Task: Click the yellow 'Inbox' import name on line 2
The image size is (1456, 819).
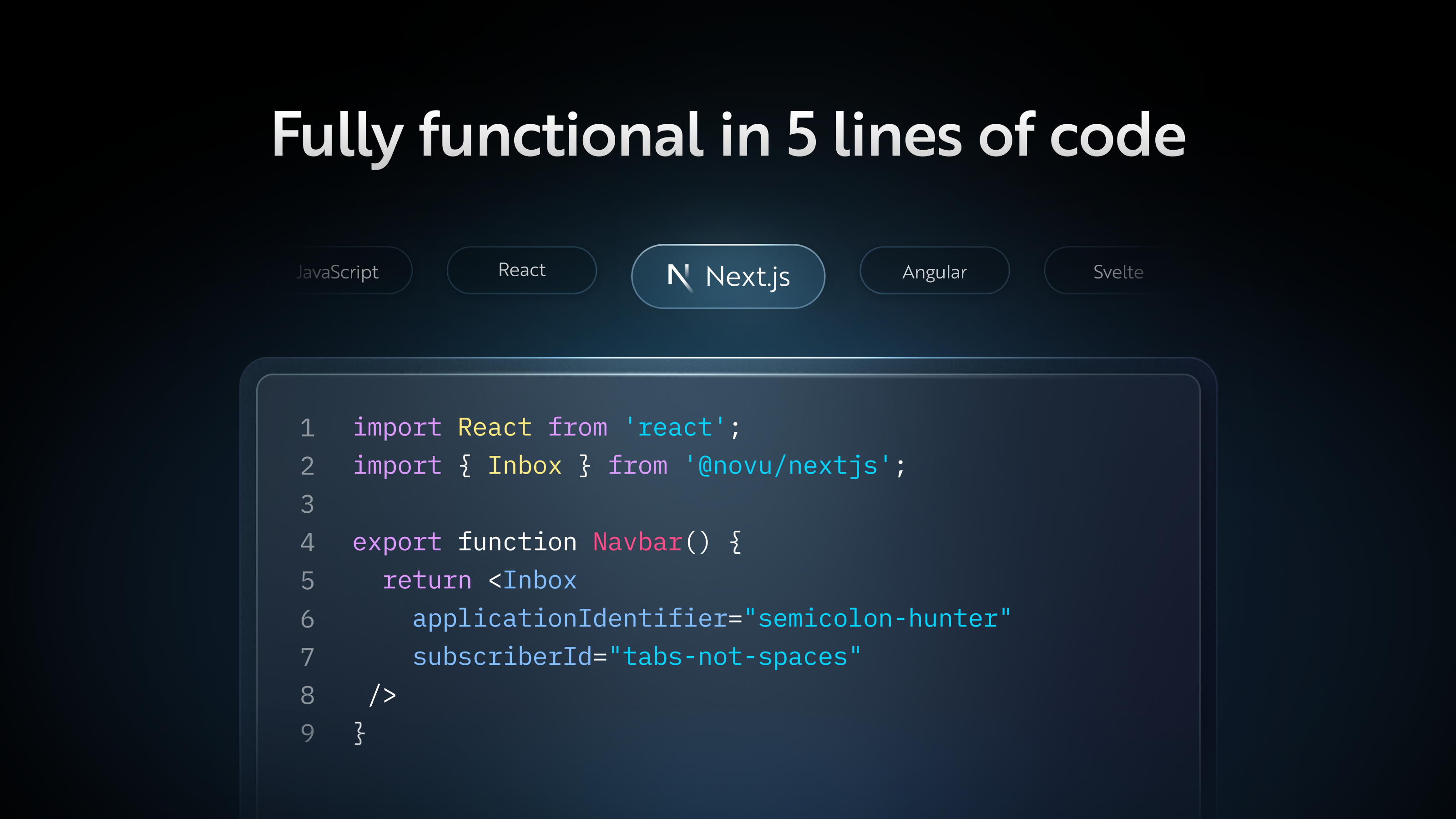Action: pyautogui.click(x=525, y=466)
